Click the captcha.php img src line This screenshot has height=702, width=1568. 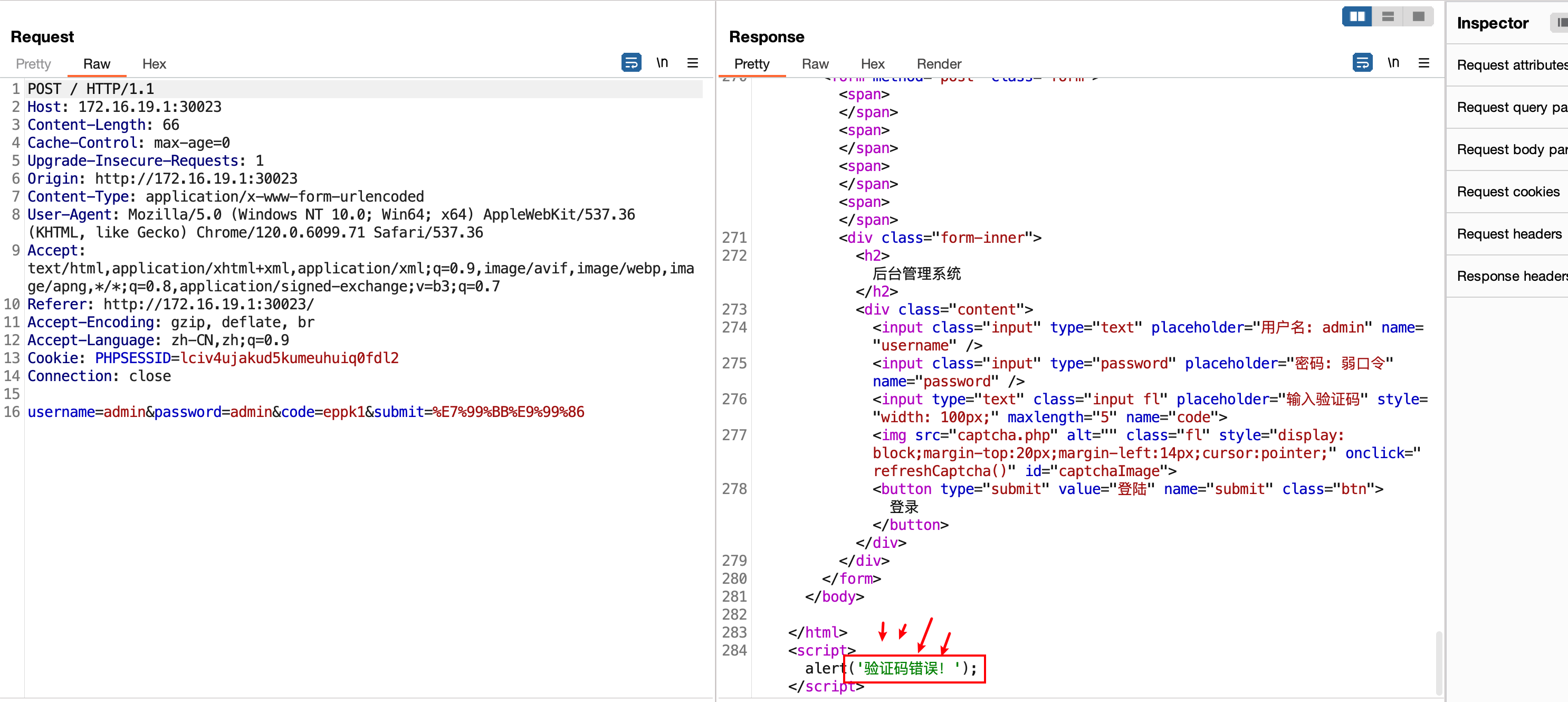point(1108,435)
